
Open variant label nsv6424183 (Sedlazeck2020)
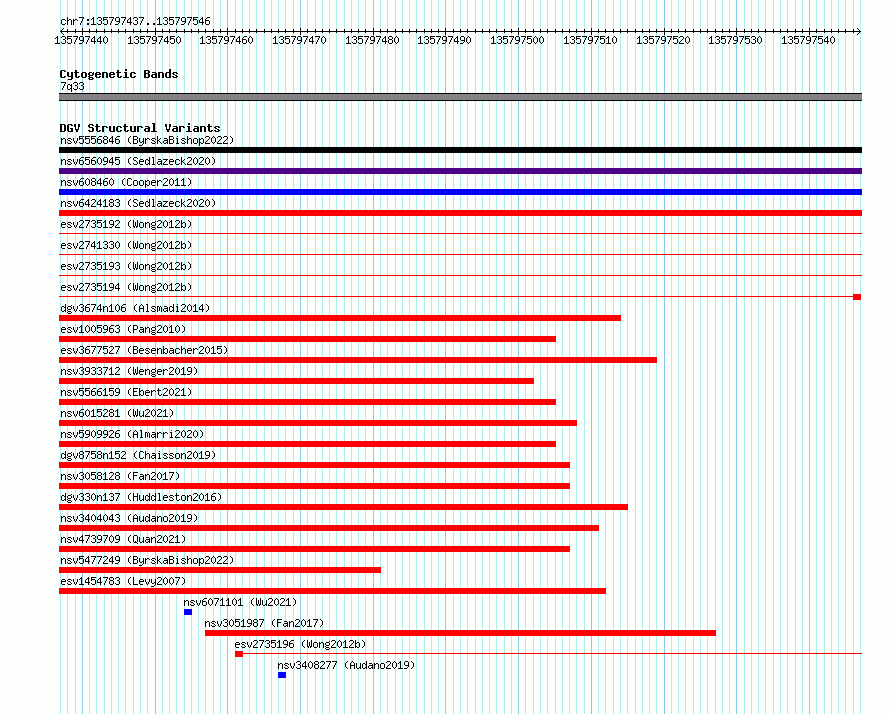coord(138,203)
